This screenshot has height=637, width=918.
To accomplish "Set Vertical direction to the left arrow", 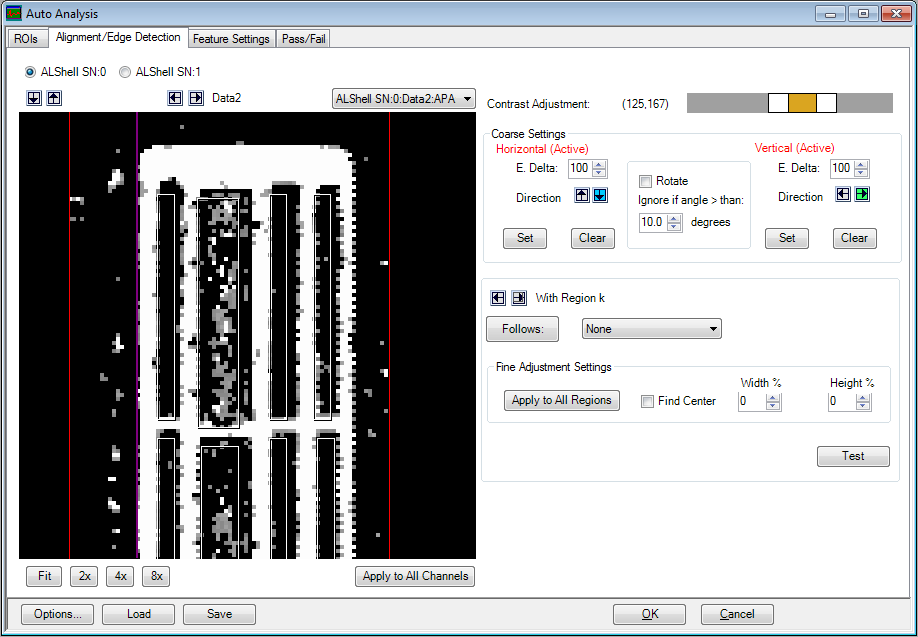I will (843, 195).
